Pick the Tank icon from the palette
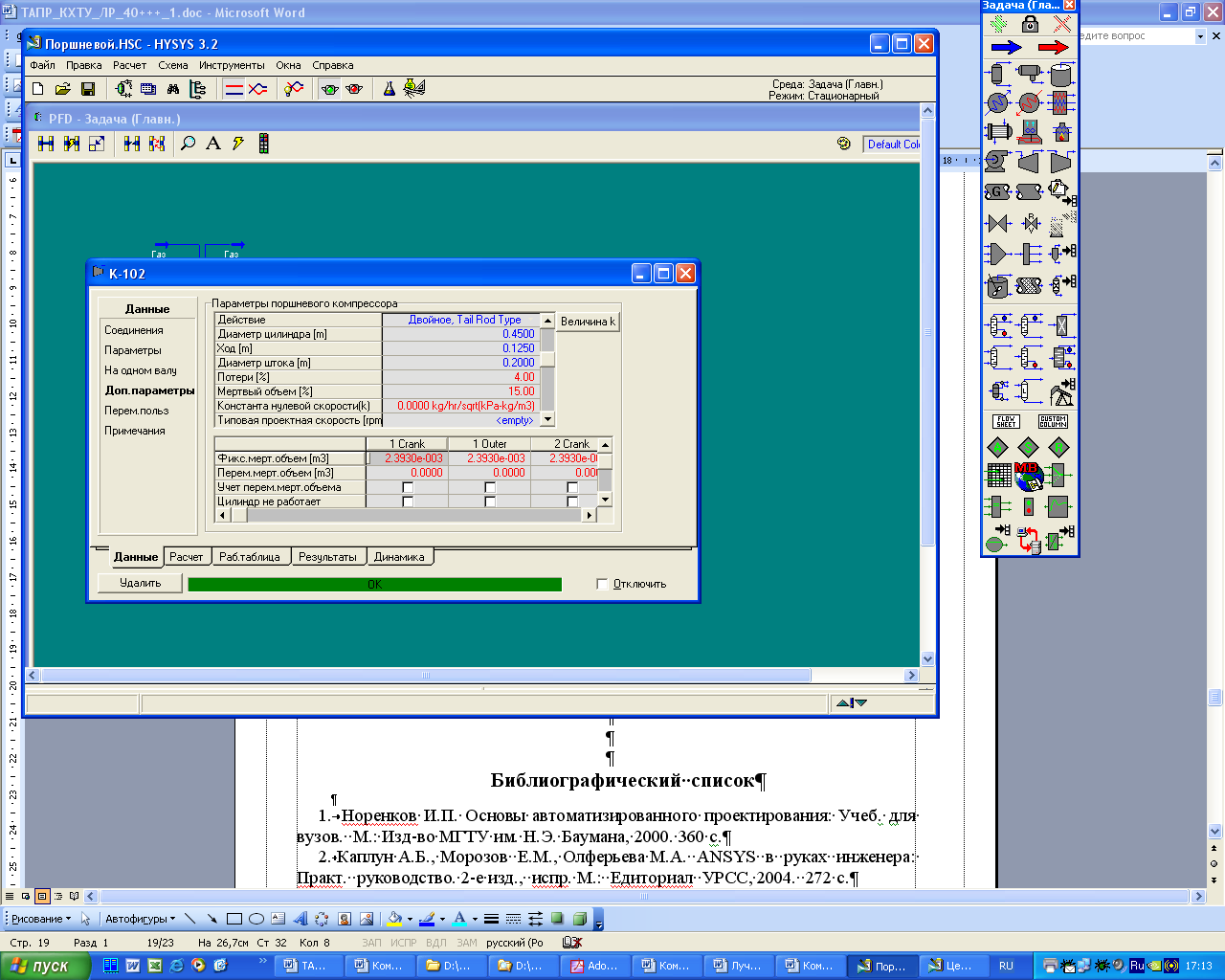This screenshot has width=1225, height=980. 1061,74
